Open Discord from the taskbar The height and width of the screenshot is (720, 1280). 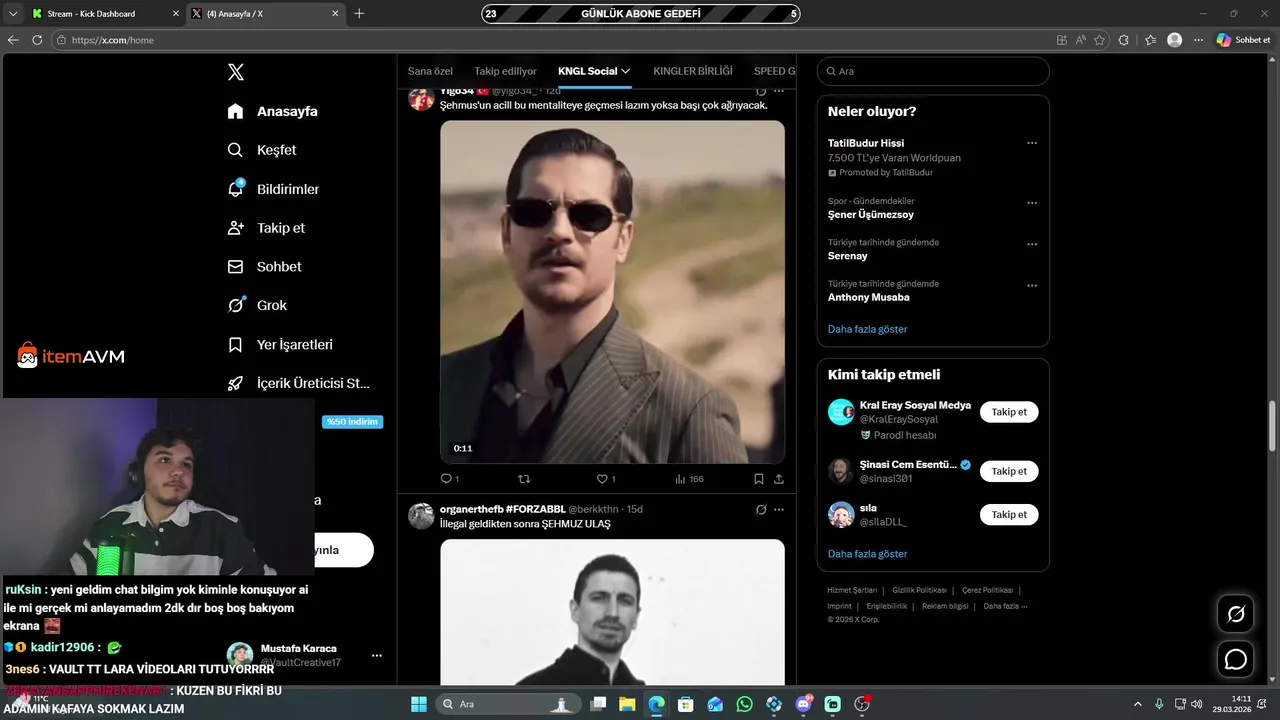[803, 704]
